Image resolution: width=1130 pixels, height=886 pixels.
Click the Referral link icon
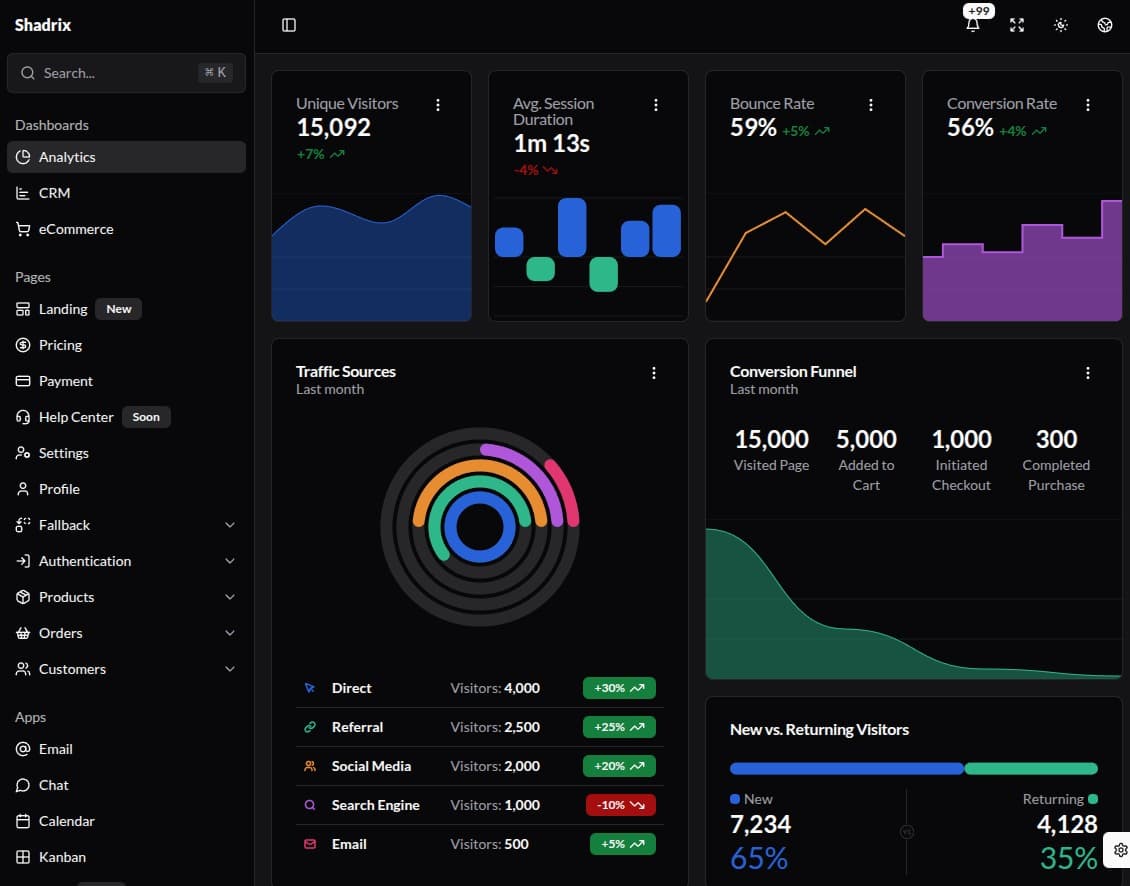tap(310, 727)
